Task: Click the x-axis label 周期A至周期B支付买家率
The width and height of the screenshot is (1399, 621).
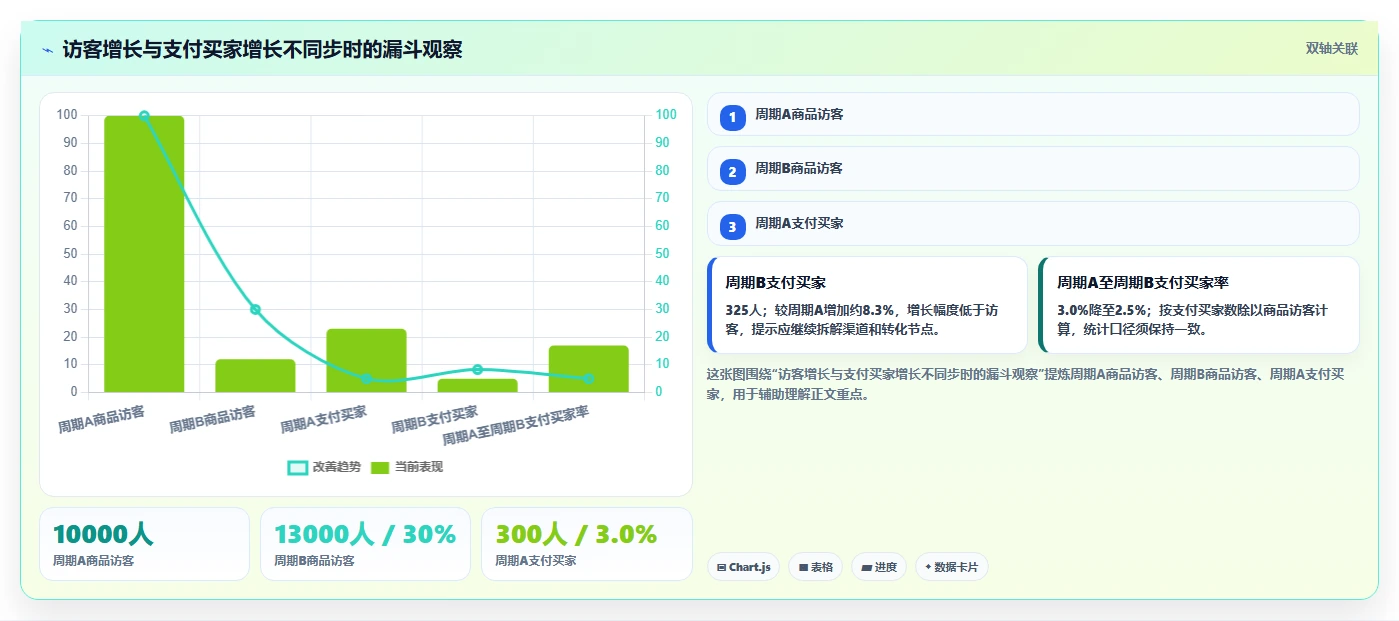Action: pos(516,428)
